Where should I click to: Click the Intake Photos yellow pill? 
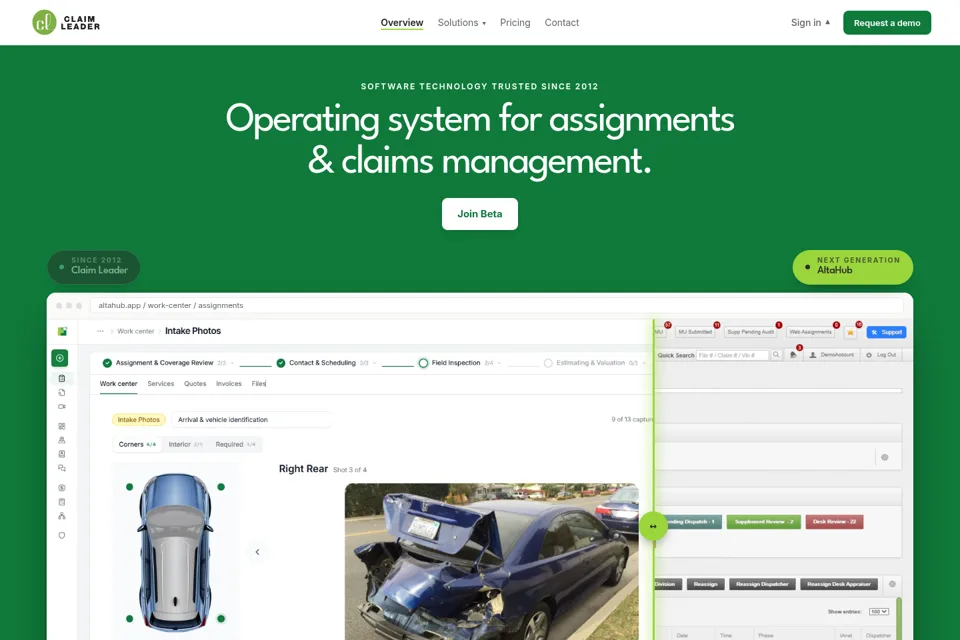(138, 420)
